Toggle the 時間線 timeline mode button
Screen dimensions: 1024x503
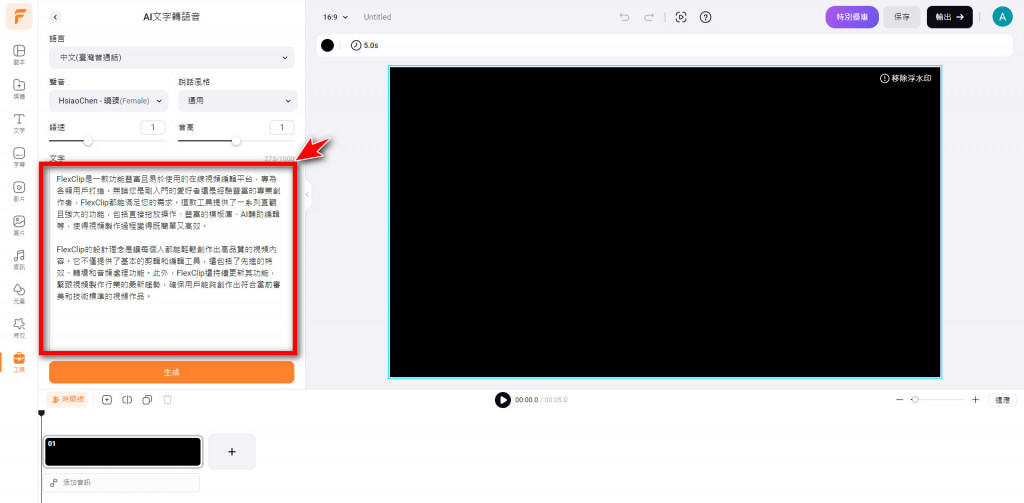[x=67, y=399]
